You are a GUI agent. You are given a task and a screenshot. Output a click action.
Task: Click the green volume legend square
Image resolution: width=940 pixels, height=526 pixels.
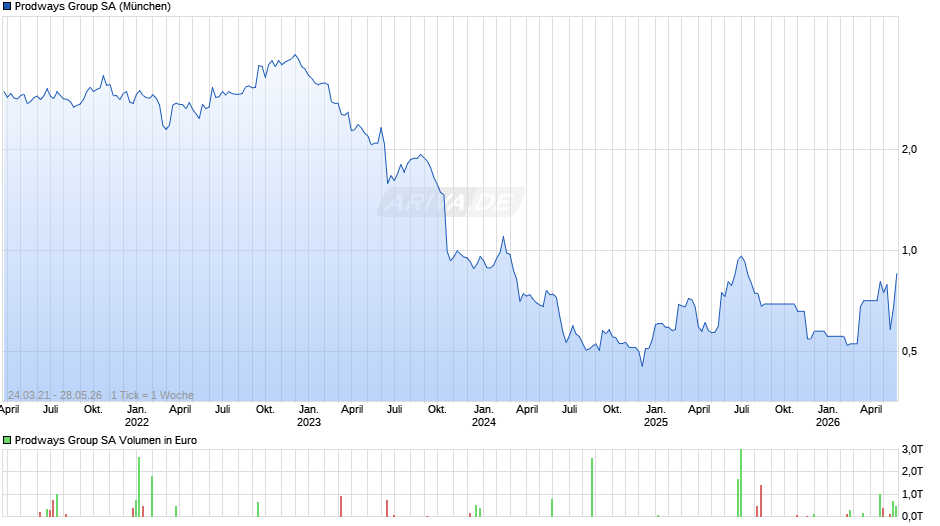7,441
